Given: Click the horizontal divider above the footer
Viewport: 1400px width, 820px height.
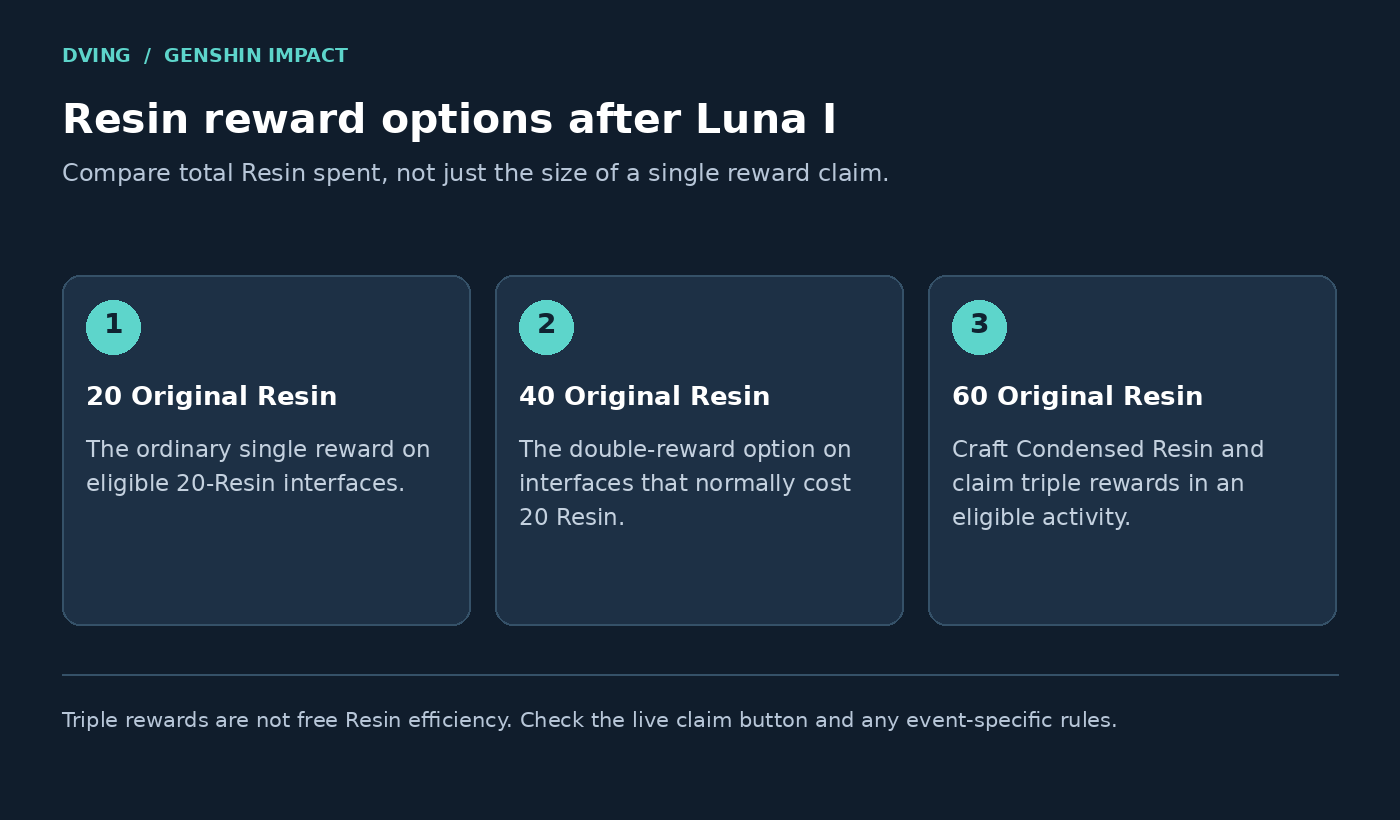Looking at the screenshot, I should [x=700, y=675].
